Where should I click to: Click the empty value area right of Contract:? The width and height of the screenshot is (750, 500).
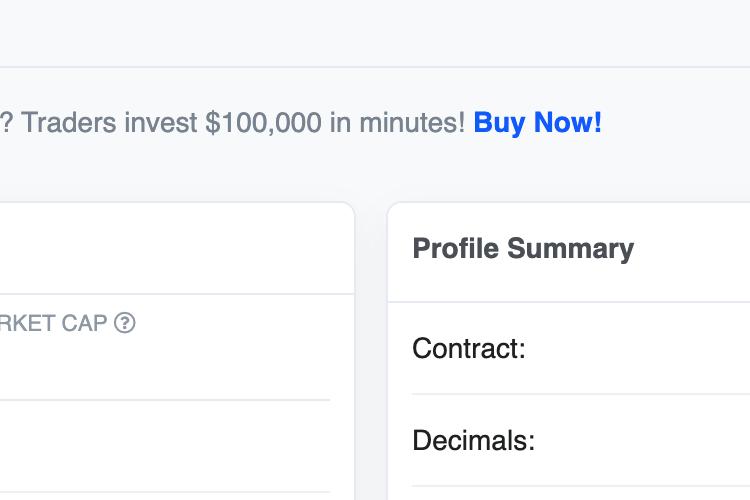tap(638, 348)
